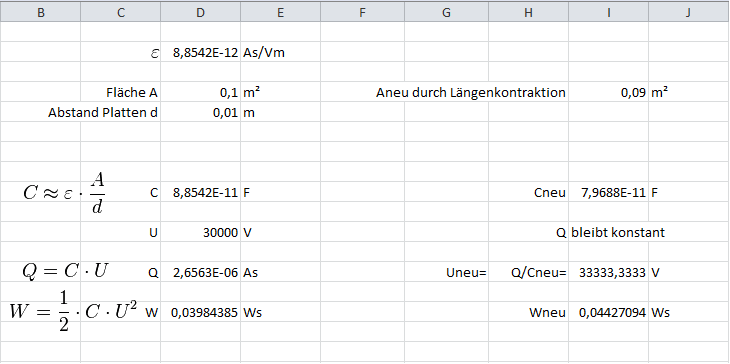Click the Aneu value 0,09 cell

coord(608,93)
